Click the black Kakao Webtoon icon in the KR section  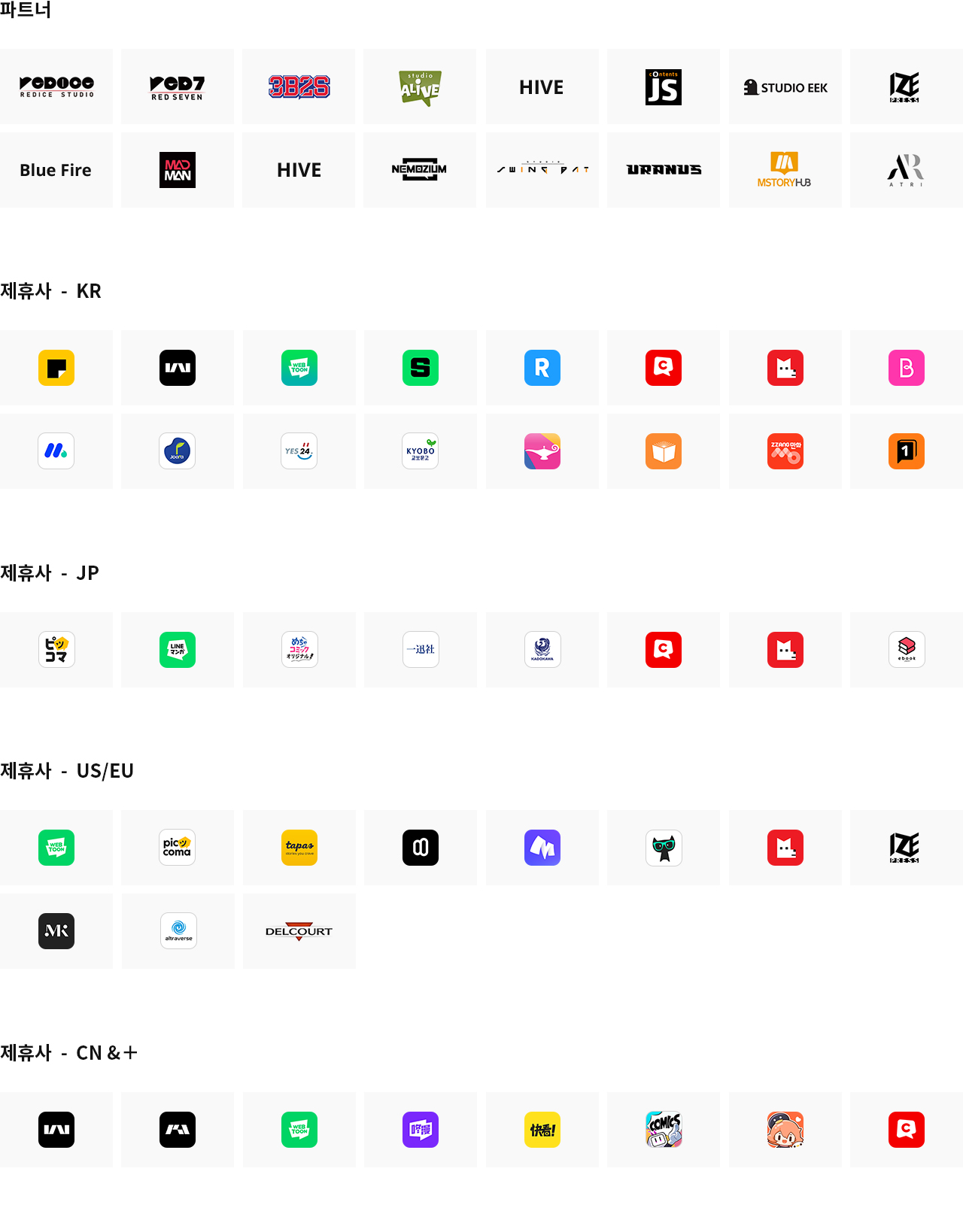178,368
